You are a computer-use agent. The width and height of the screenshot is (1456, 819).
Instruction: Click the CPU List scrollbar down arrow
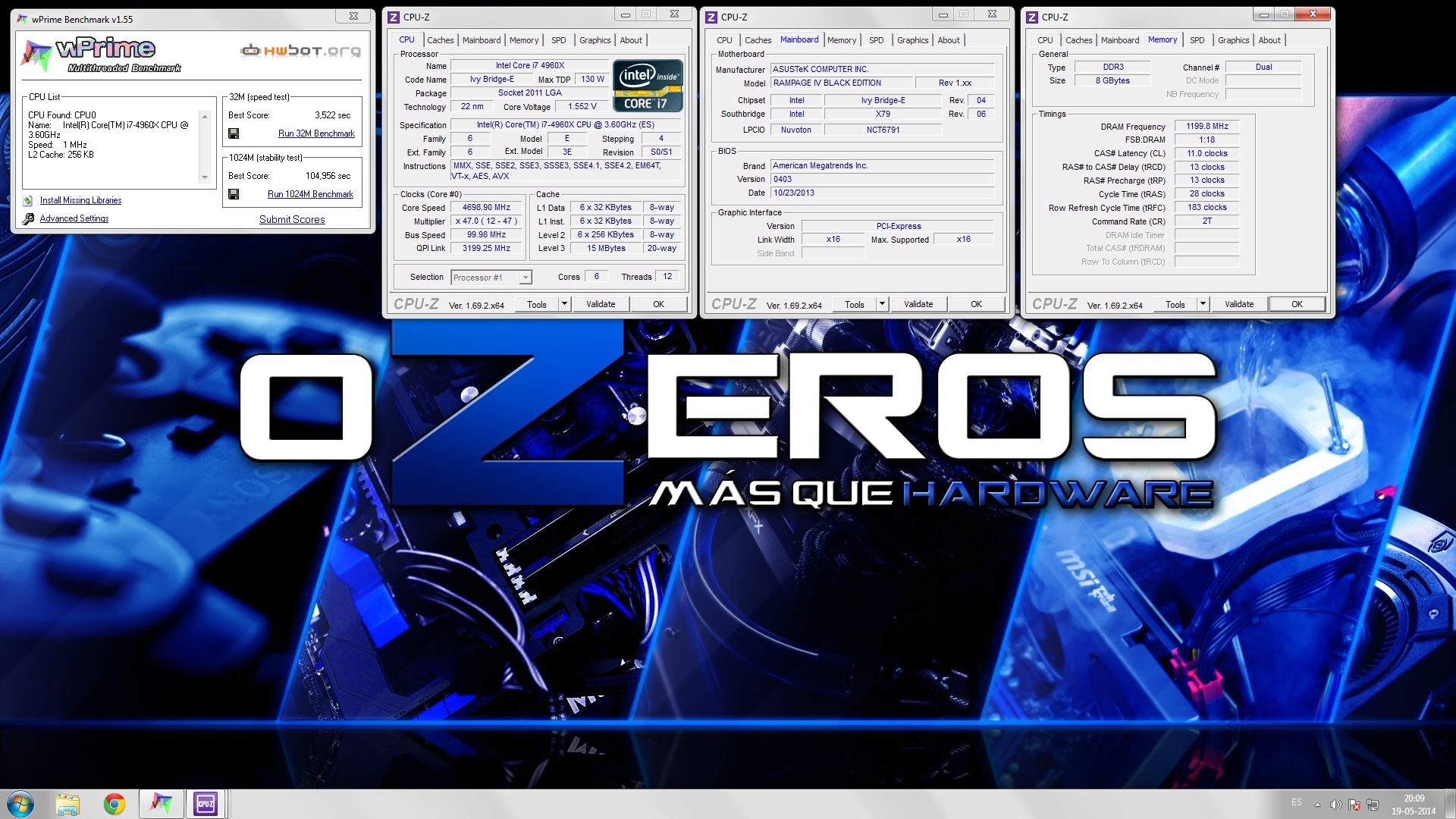click(205, 177)
